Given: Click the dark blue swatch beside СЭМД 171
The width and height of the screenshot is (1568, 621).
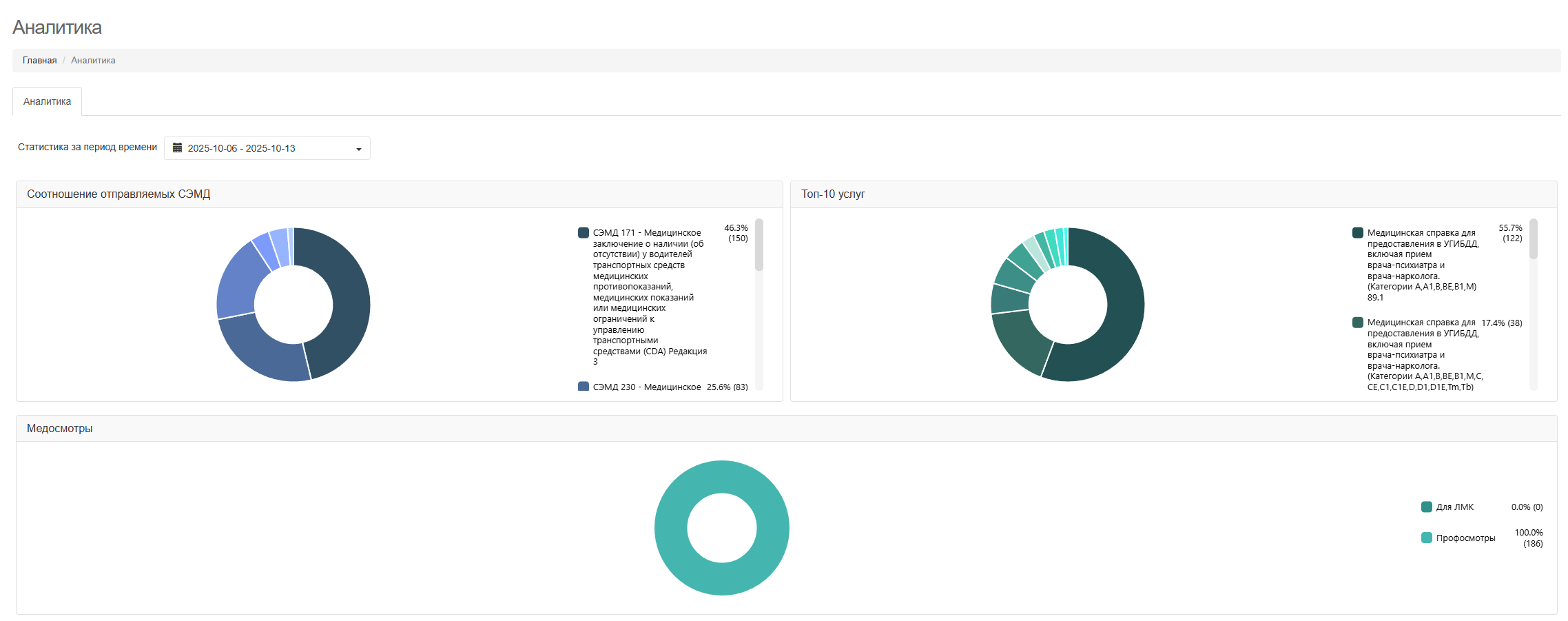Looking at the screenshot, I should 584,233.
